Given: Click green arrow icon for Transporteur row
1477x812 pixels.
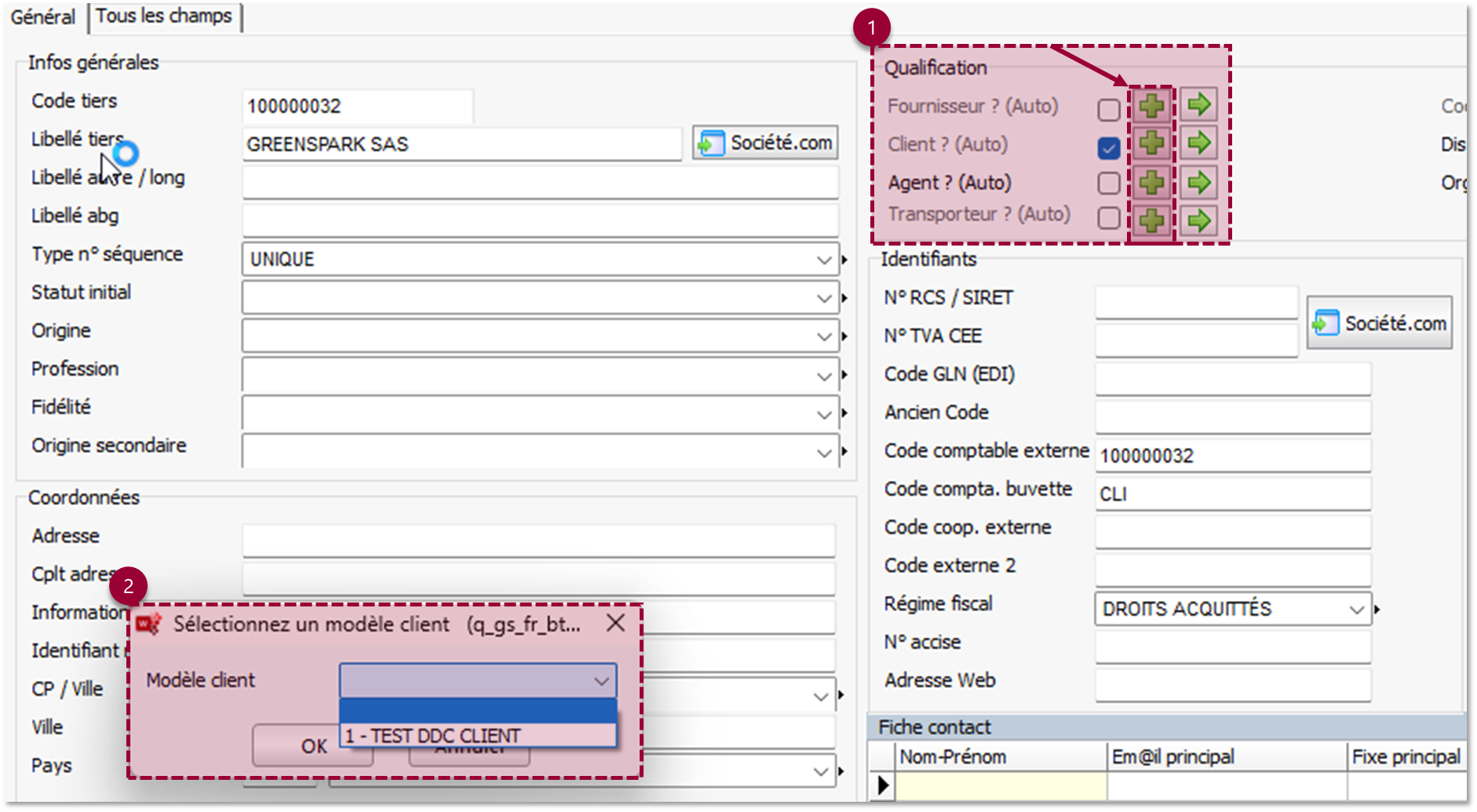Looking at the screenshot, I should tap(1198, 220).
